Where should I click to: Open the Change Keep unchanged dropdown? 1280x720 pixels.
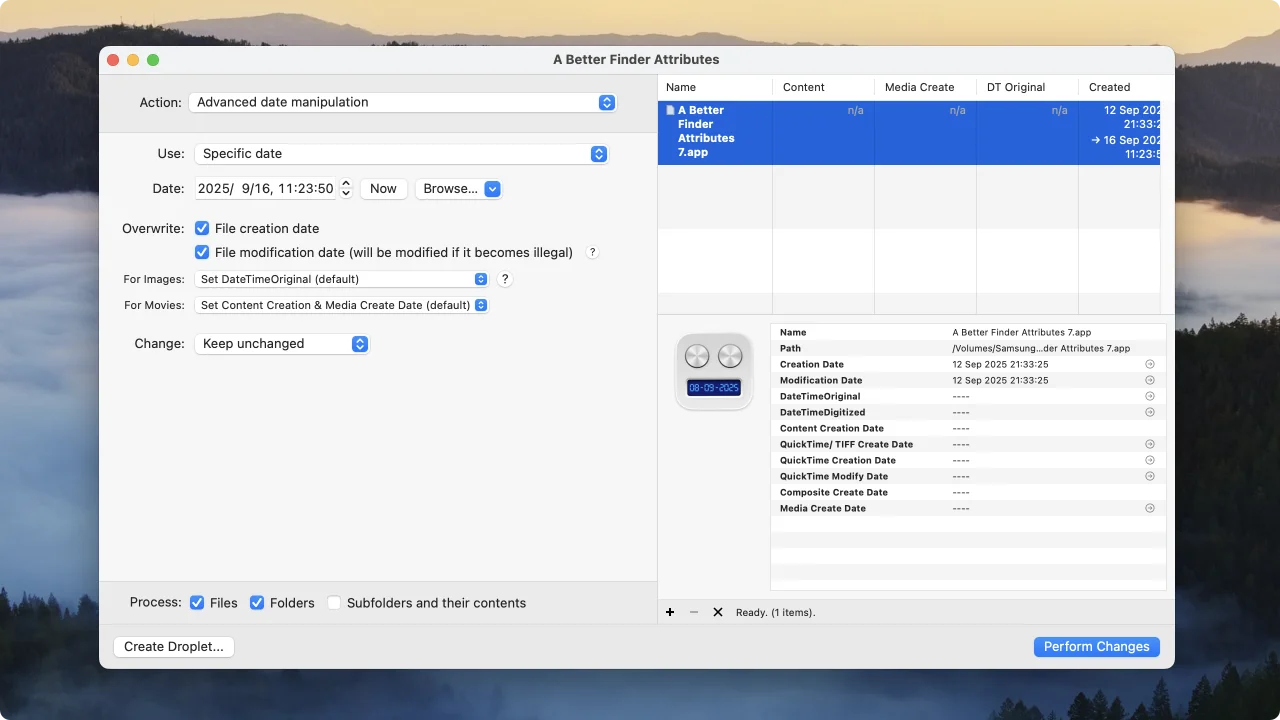[x=282, y=344]
